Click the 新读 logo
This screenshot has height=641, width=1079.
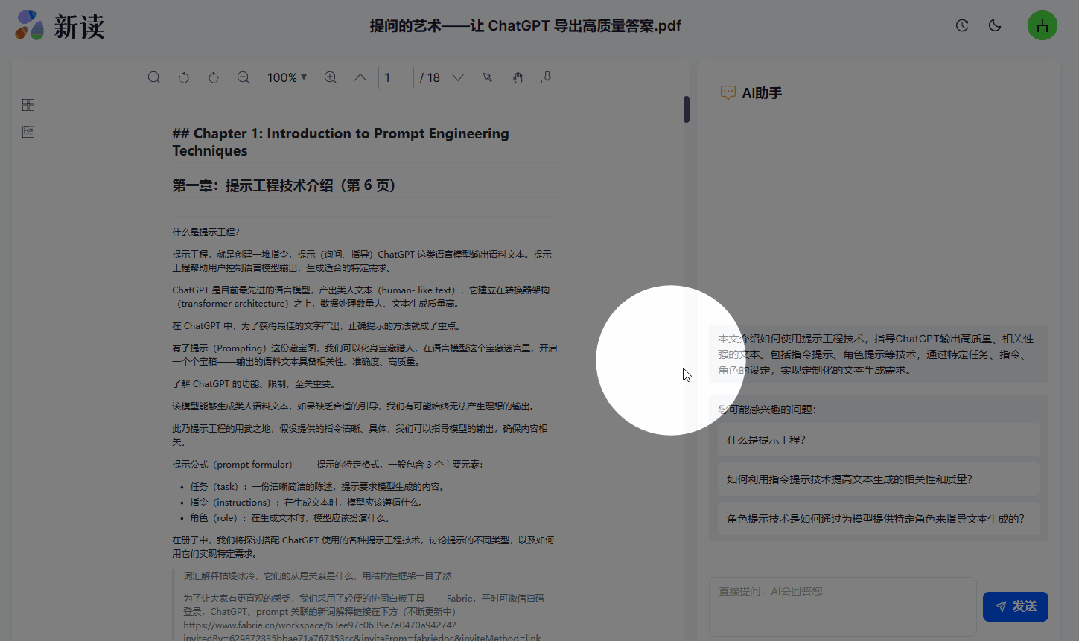click(x=60, y=26)
